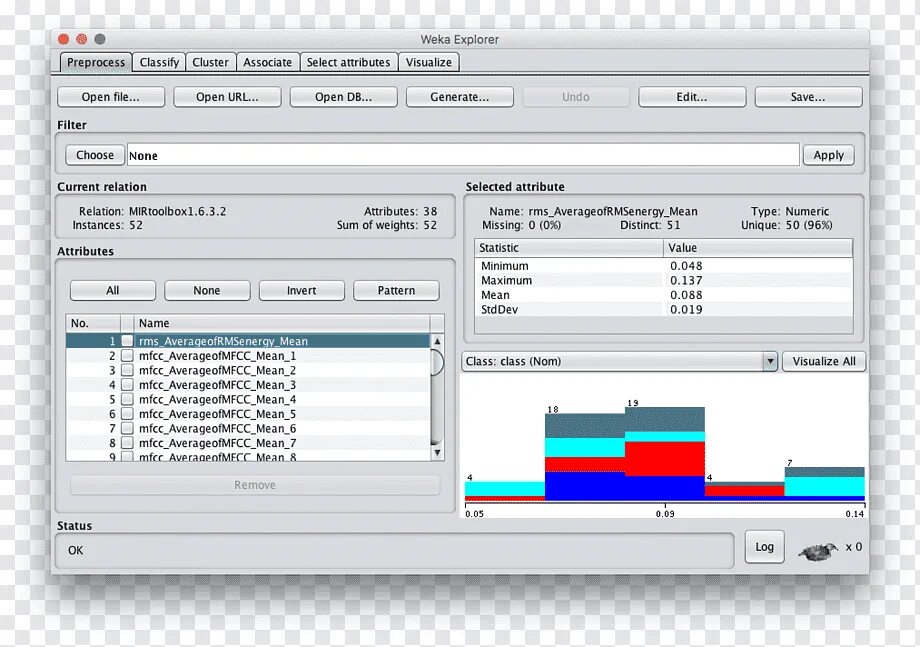Click the Mean value 0.088
The height and width of the screenshot is (647, 920).
[x=686, y=295]
